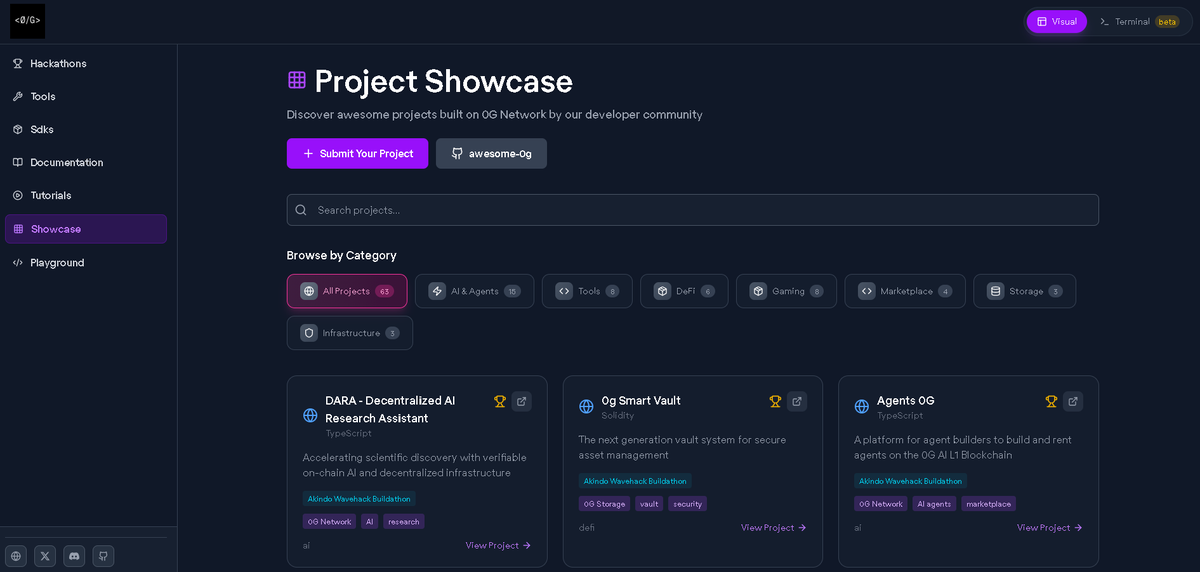The image size is (1200, 572).
Task: Click the research tag on DARA card
Action: pyautogui.click(x=404, y=521)
